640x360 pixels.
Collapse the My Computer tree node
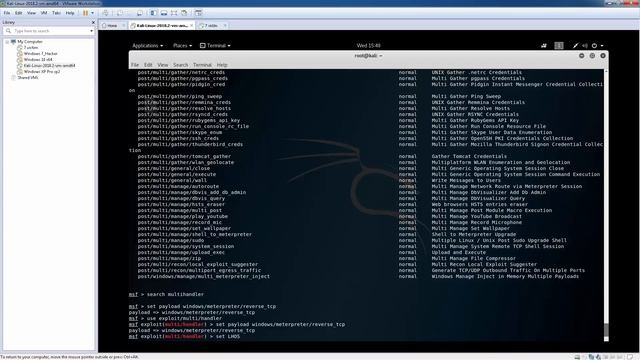[7, 42]
